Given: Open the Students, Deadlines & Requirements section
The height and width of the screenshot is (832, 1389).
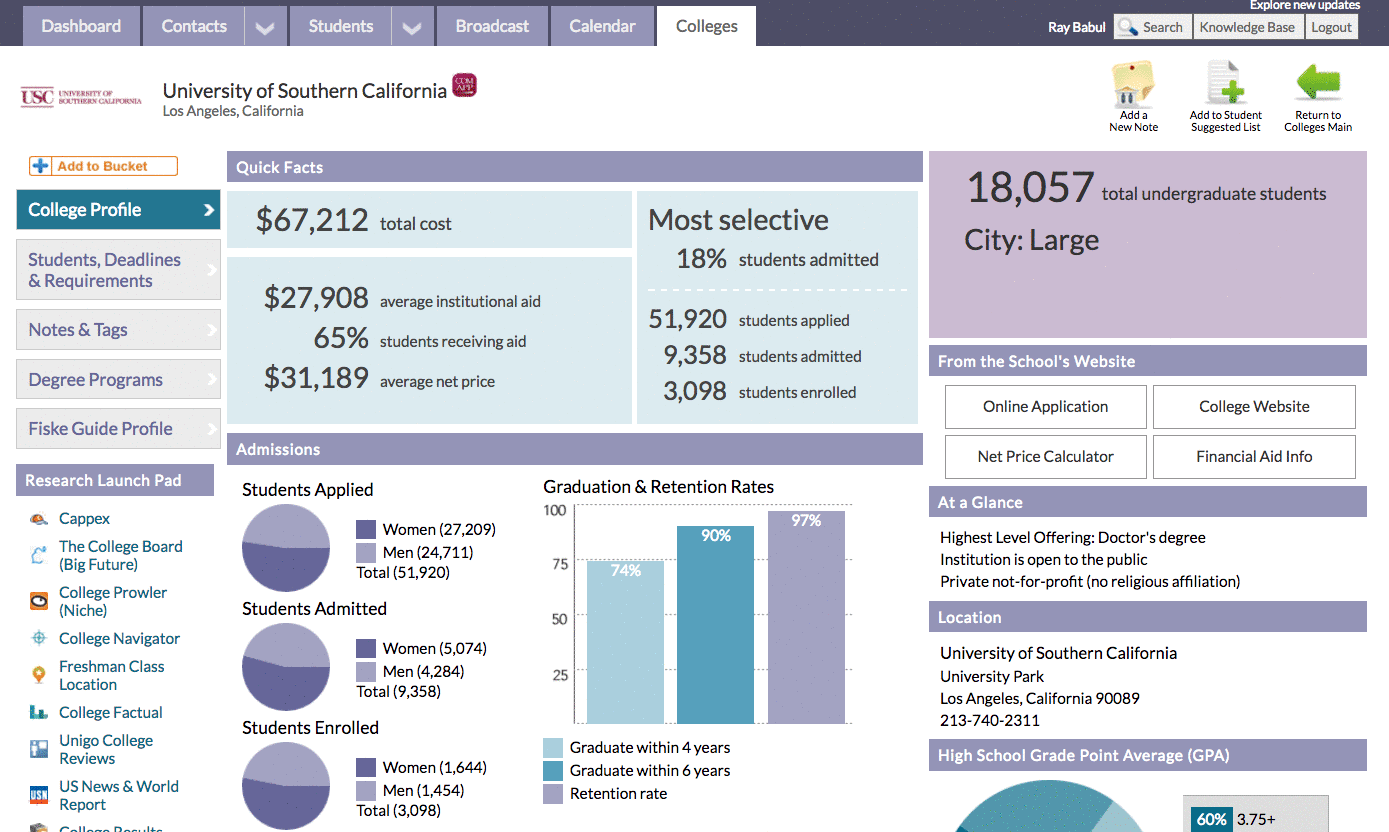Looking at the screenshot, I should tap(118, 270).
